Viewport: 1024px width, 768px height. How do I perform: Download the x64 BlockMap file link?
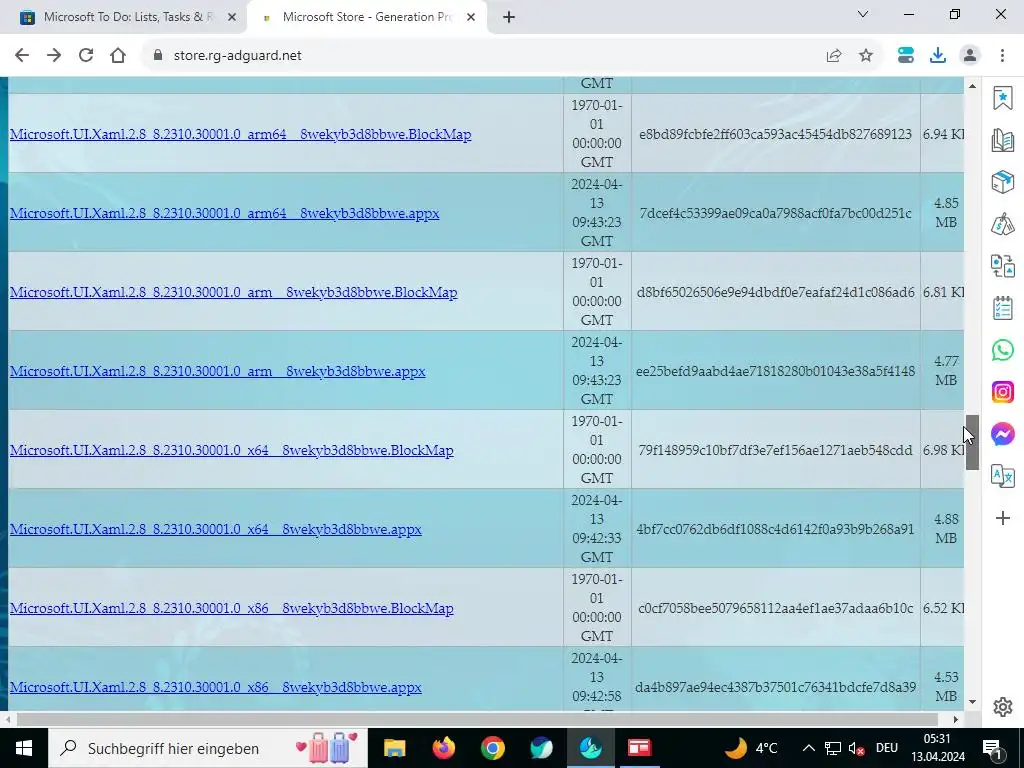coord(231,451)
